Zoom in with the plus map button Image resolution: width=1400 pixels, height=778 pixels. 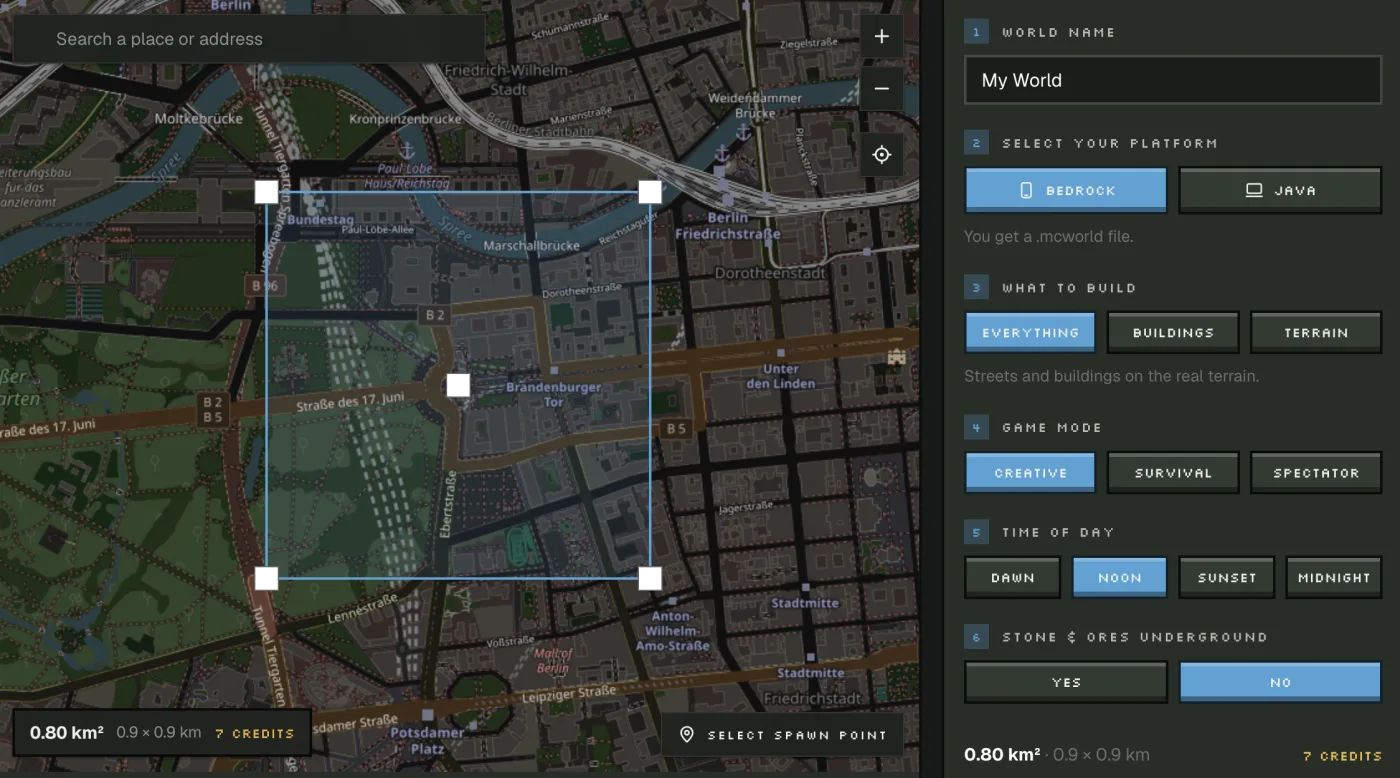click(881, 36)
